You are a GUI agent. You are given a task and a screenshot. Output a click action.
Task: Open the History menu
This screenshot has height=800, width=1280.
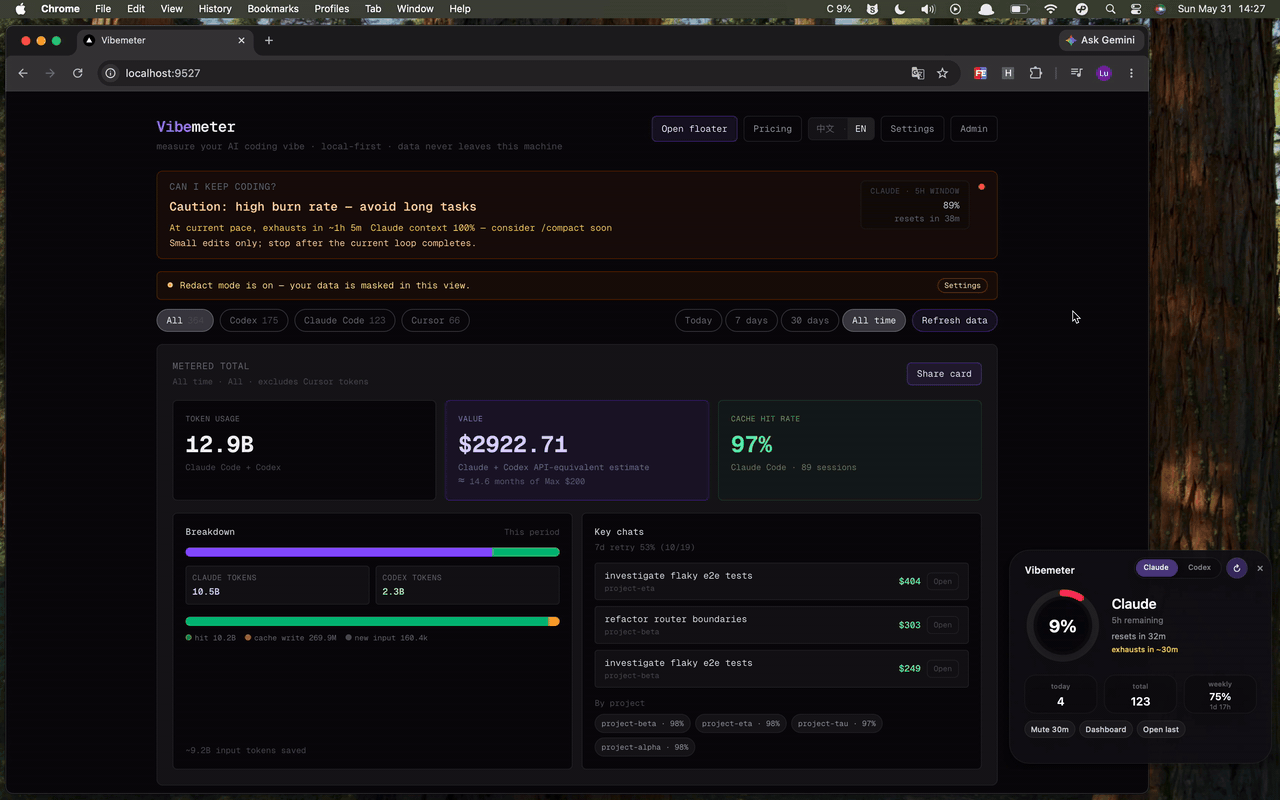click(215, 9)
